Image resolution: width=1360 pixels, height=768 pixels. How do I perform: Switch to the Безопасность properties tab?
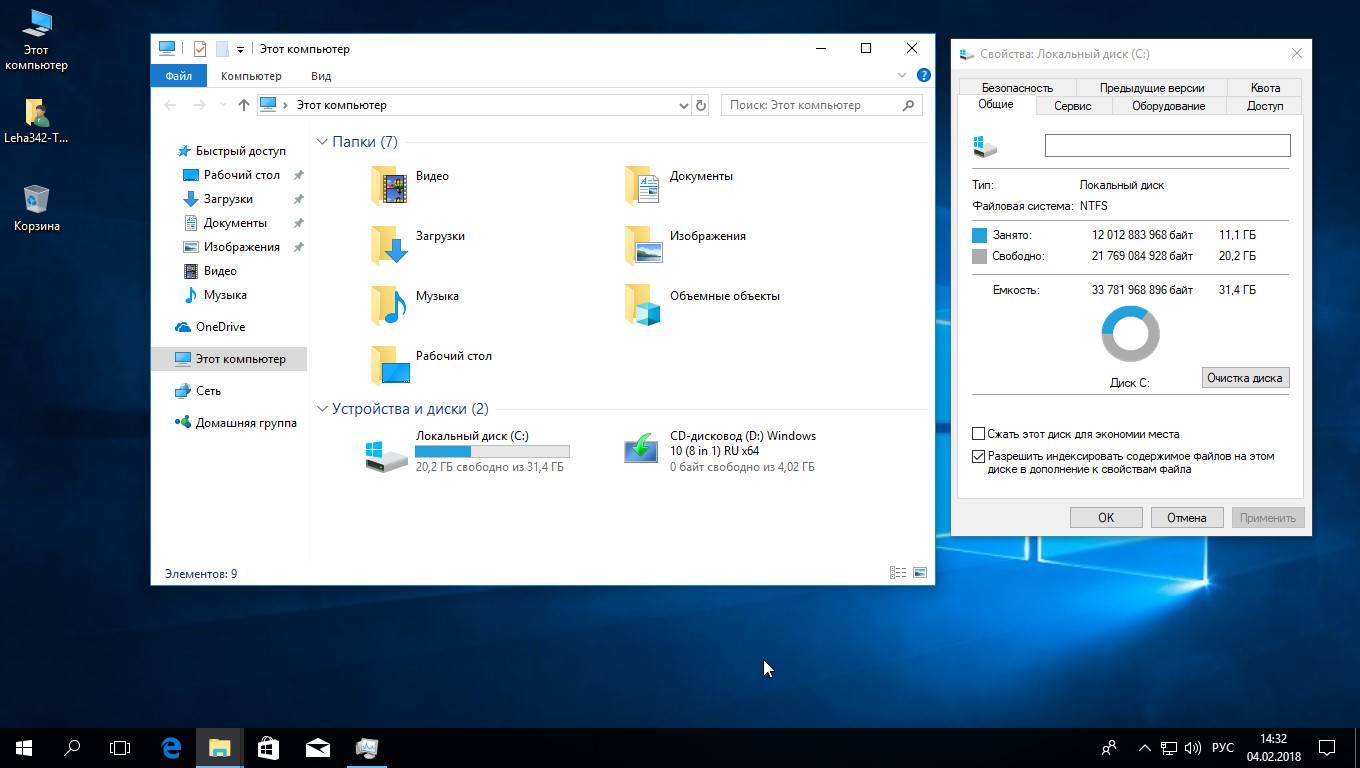(x=1017, y=88)
